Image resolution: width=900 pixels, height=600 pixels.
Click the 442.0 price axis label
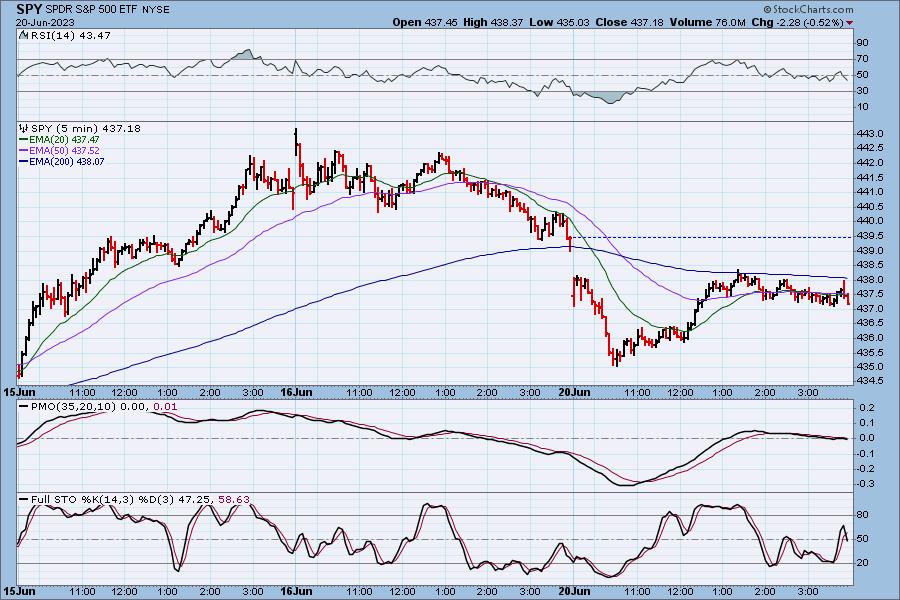[x=870, y=162]
